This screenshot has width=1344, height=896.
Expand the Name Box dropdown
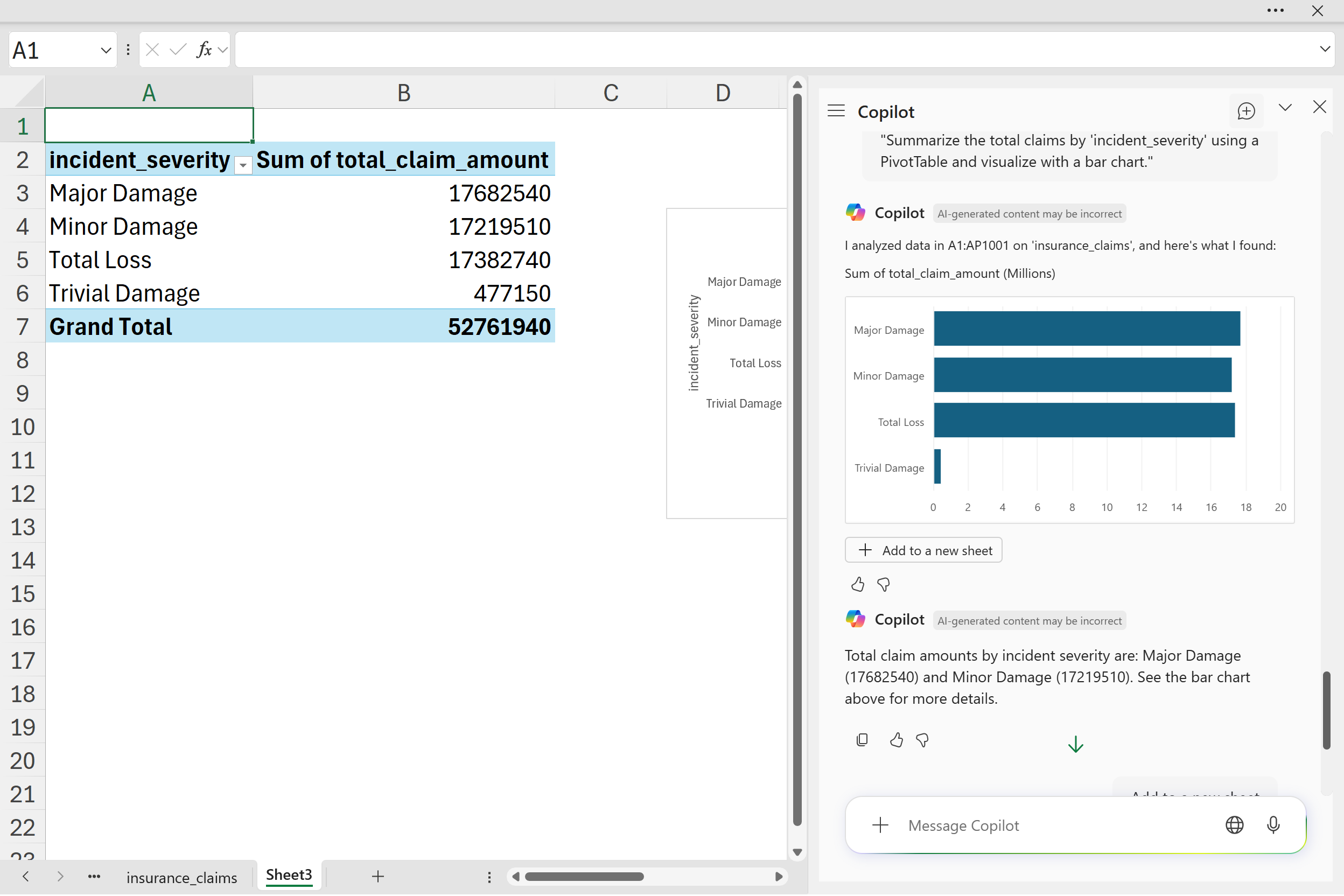coord(106,50)
